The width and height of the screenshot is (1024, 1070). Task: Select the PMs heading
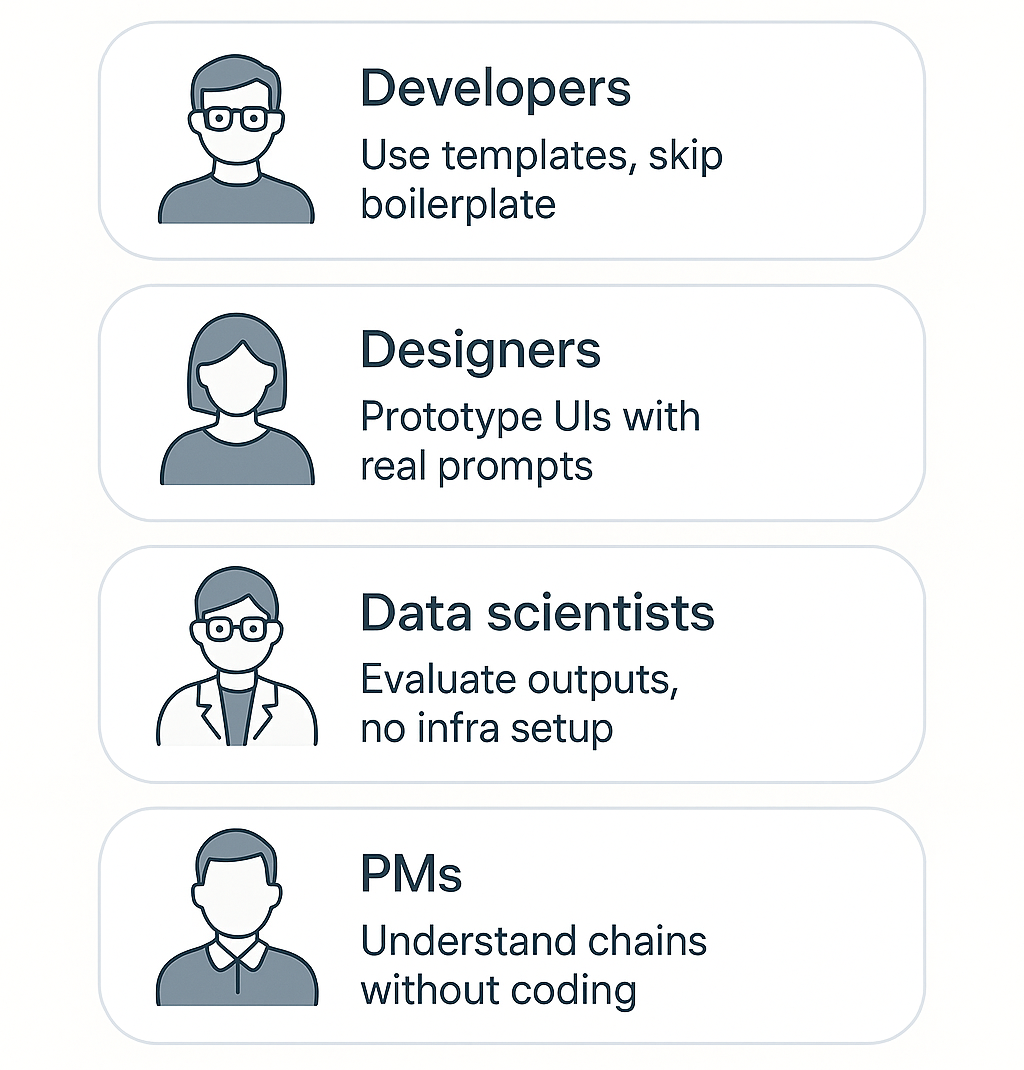point(411,873)
